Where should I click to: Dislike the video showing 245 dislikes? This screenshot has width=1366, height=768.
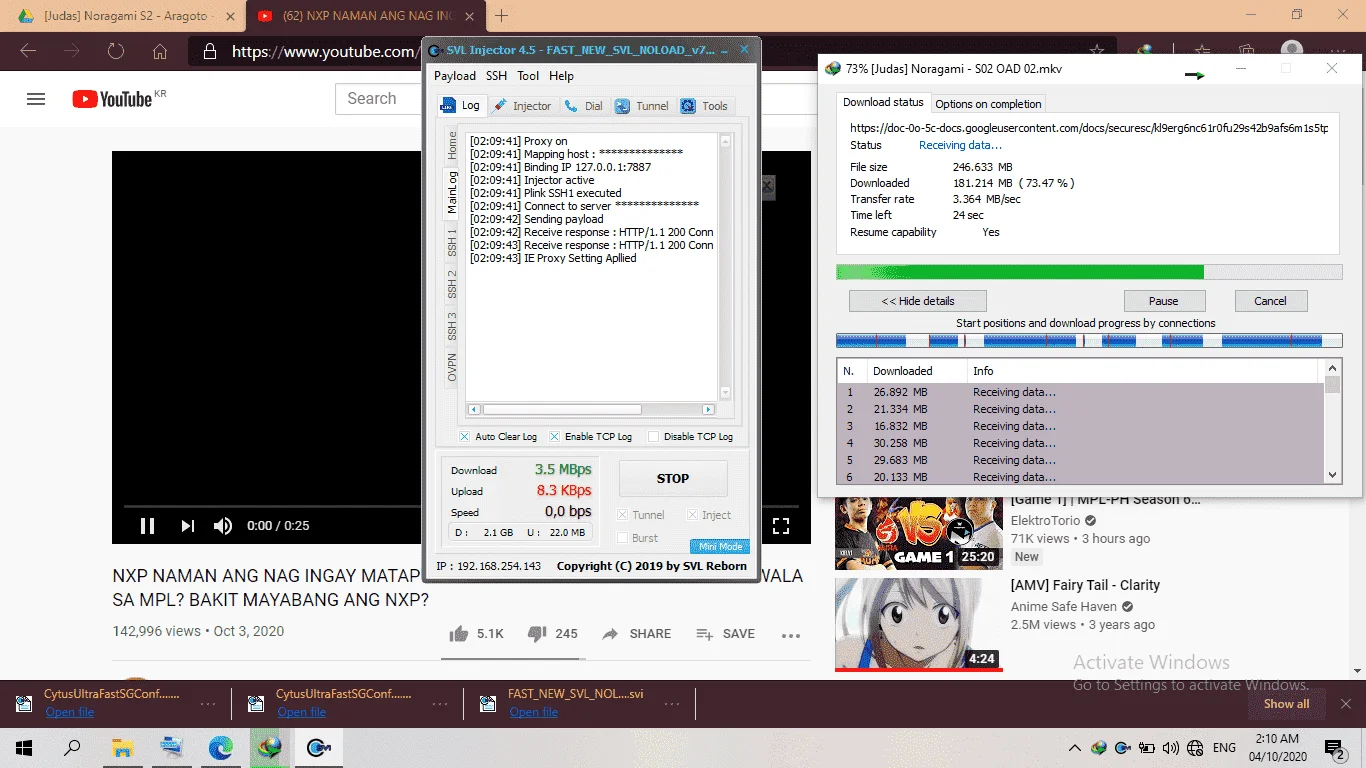point(553,634)
